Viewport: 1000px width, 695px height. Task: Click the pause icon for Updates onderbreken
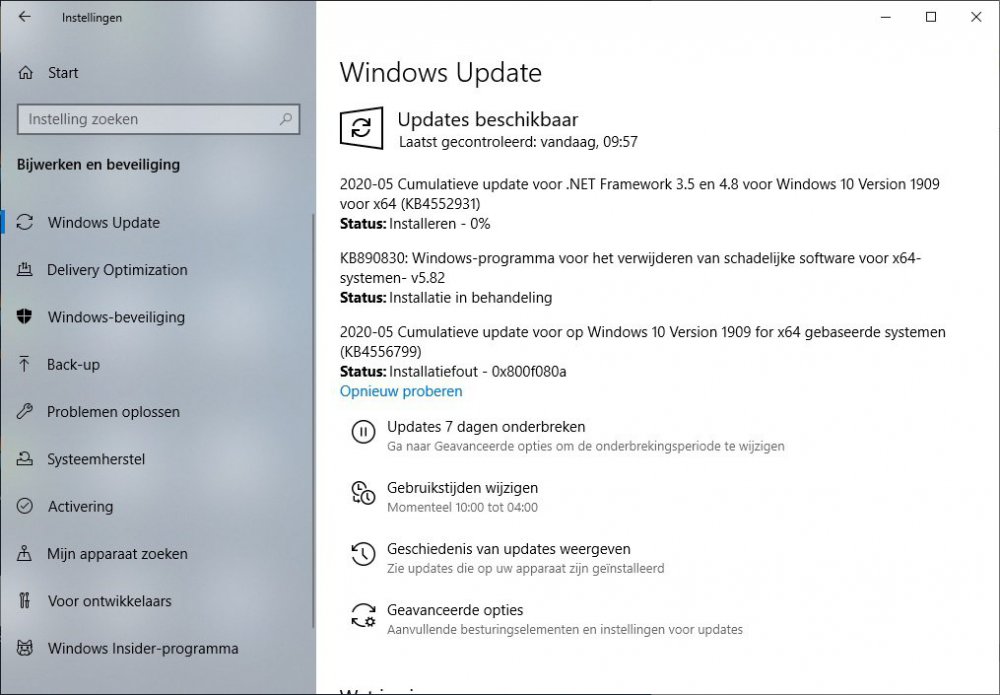tap(363, 432)
